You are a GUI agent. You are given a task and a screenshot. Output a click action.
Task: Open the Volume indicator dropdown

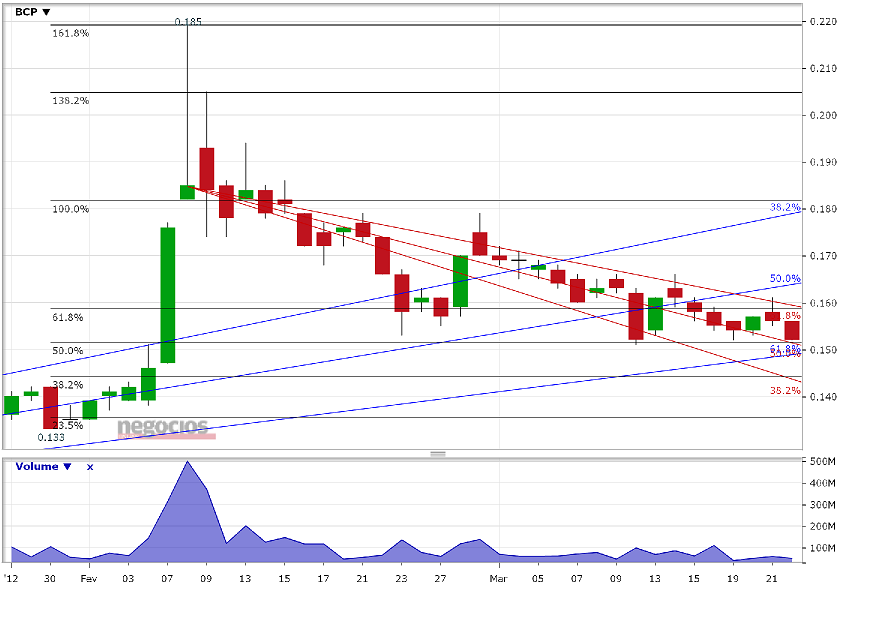(x=44, y=466)
